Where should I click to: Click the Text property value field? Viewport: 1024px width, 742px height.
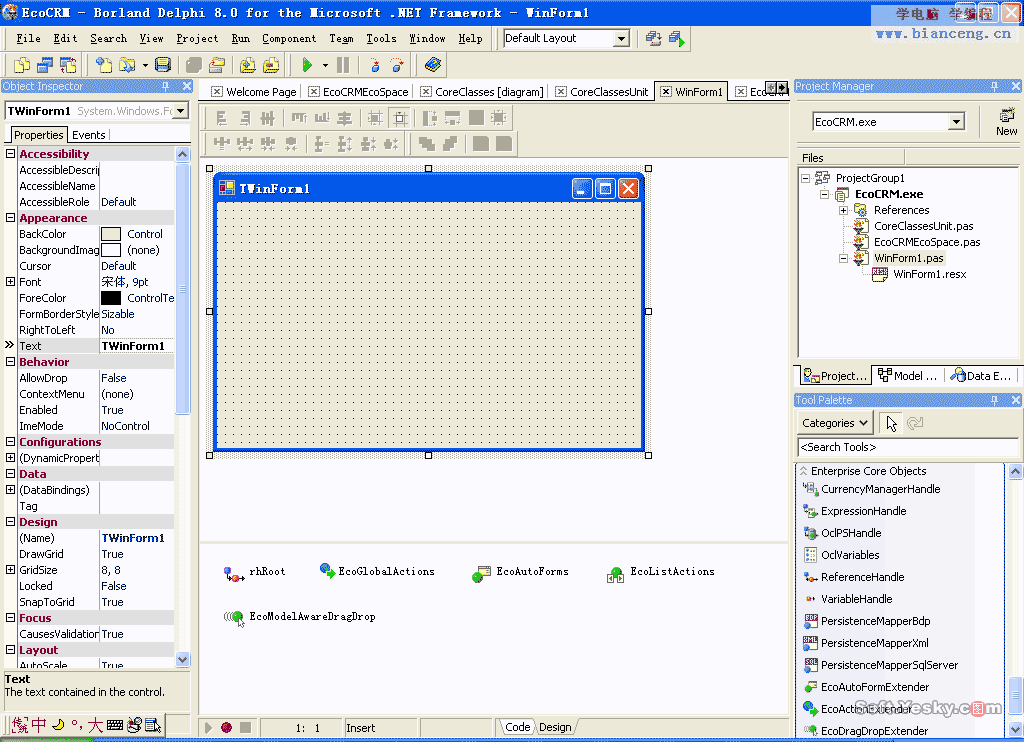(x=136, y=346)
